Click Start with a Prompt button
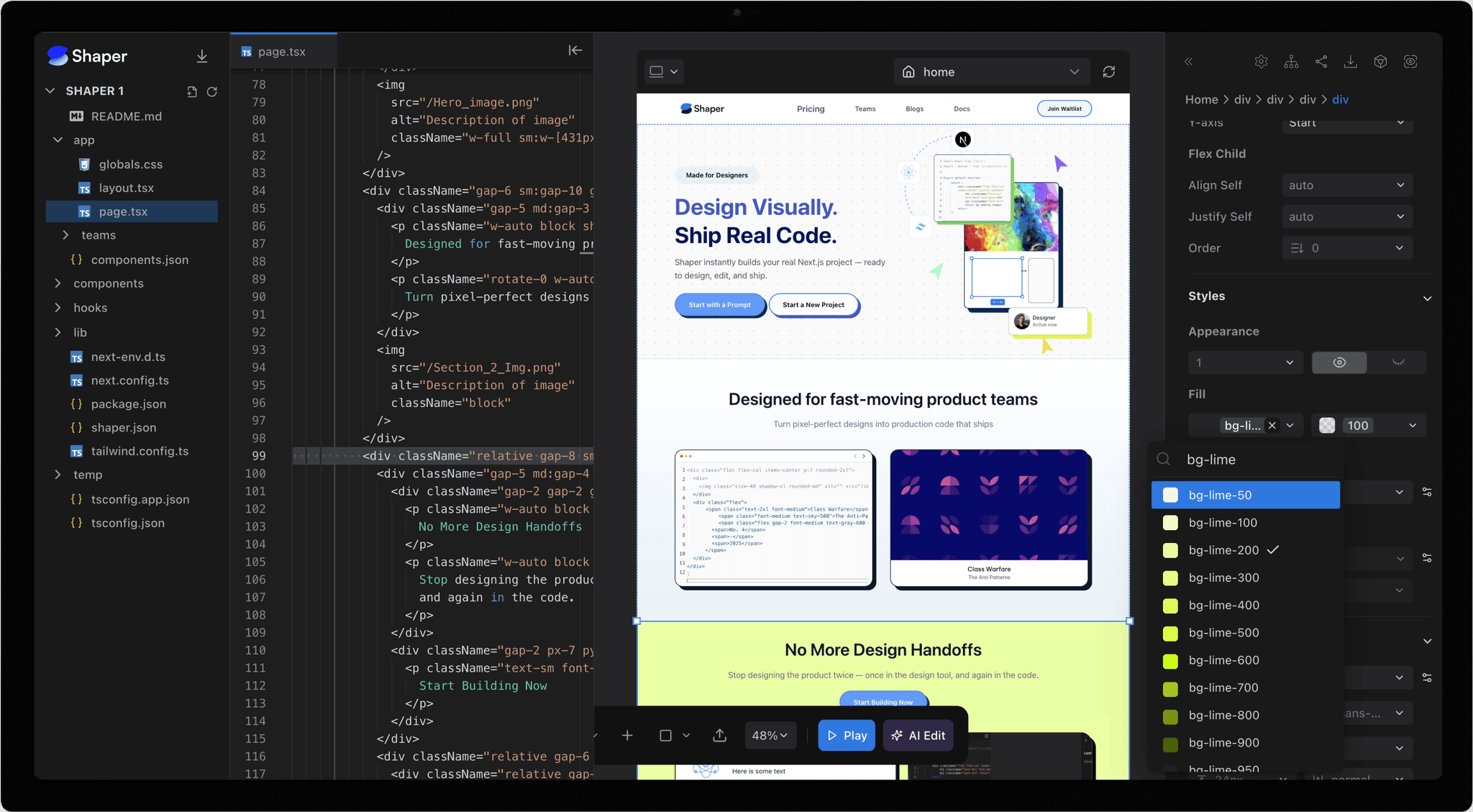 tap(719, 305)
